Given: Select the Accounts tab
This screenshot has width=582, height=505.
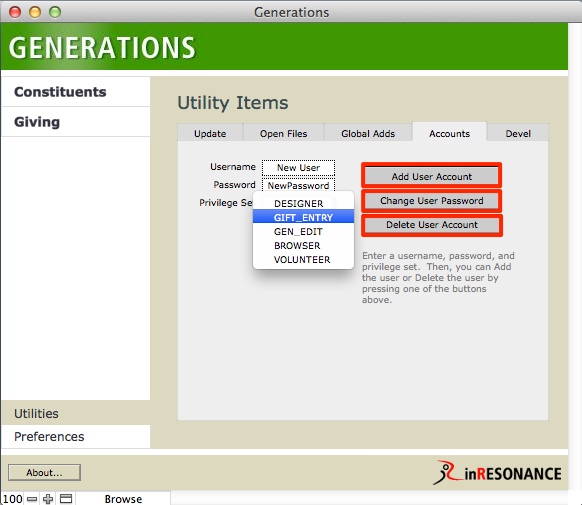Looking at the screenshot, I should [x=449, y=133].
